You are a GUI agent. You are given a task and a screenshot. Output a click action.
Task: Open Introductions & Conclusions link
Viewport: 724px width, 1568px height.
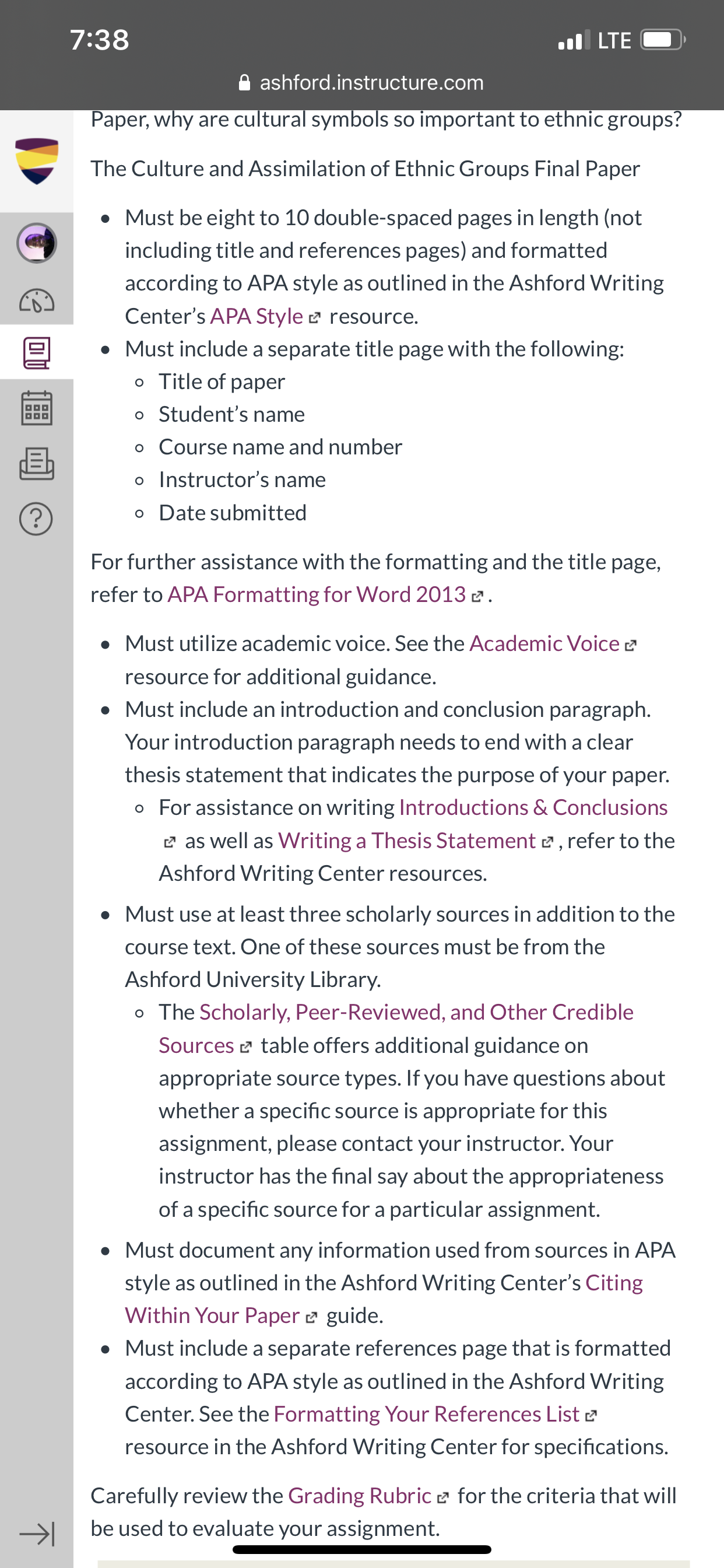(533, 807)
